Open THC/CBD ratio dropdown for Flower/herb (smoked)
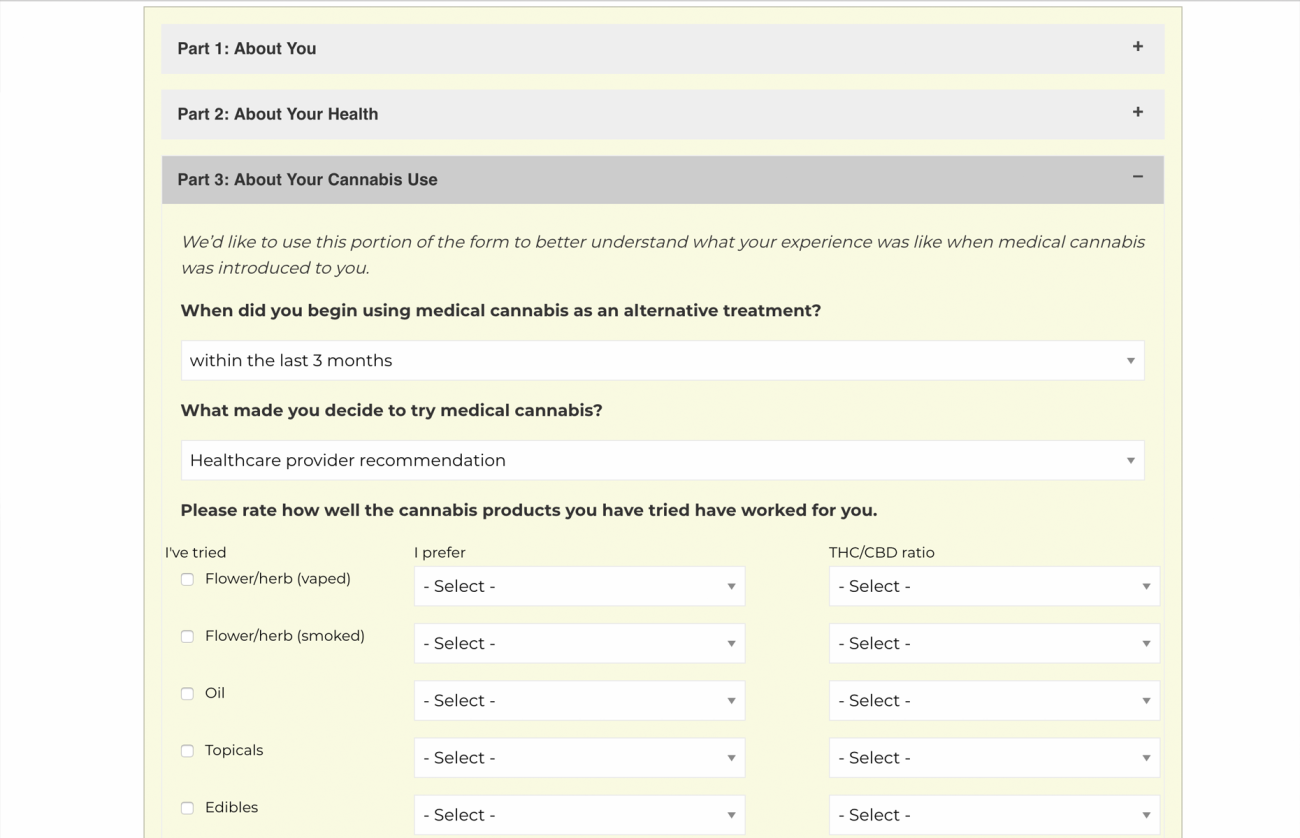This screenshot has width=1300, height=838. (993, 644)
